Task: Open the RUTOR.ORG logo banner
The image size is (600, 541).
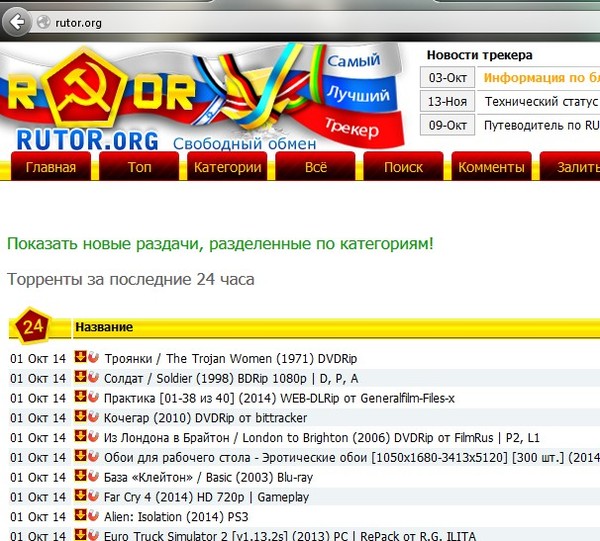Action: click(203, 96)
